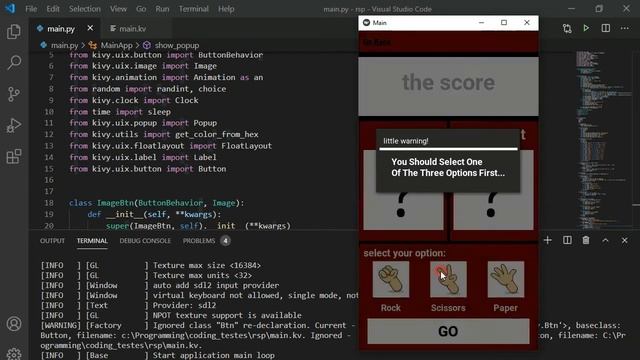640x360 pixels.
Task: Switch to the main.py editor tab
Action: 60,29
